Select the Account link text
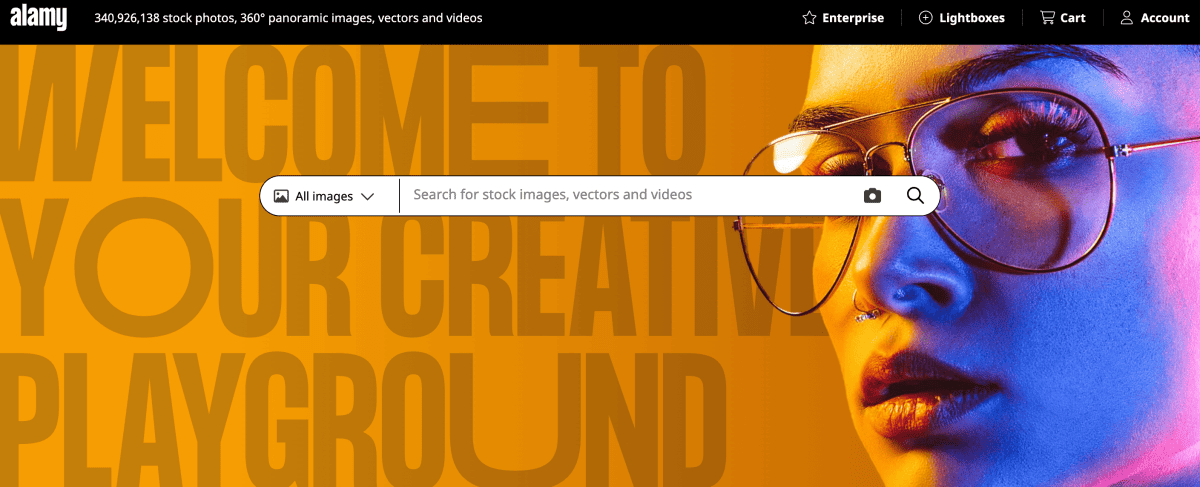The height and width of the screenshot is (487, 1200). pyautogui.click(x=1164, y=18)
